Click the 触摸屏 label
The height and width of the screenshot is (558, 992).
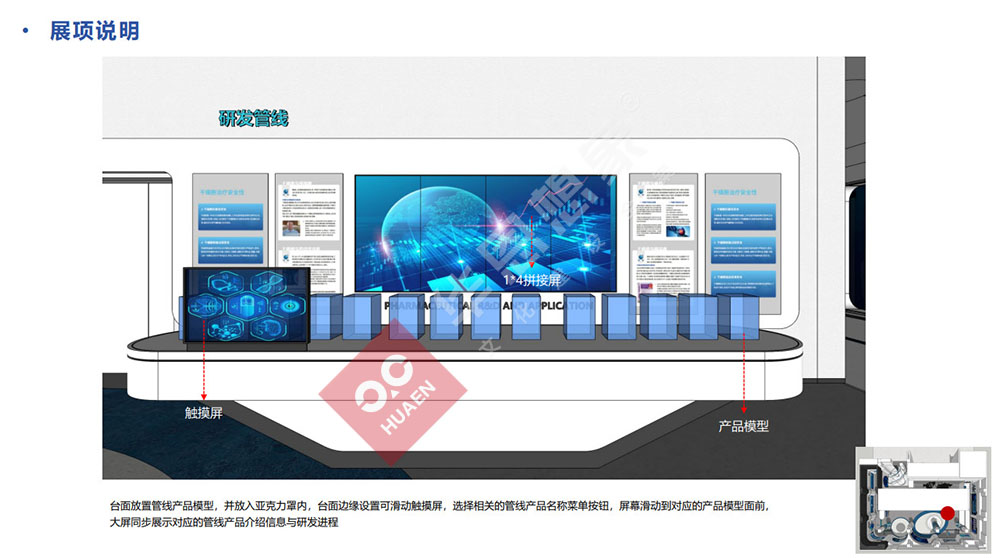204,412
